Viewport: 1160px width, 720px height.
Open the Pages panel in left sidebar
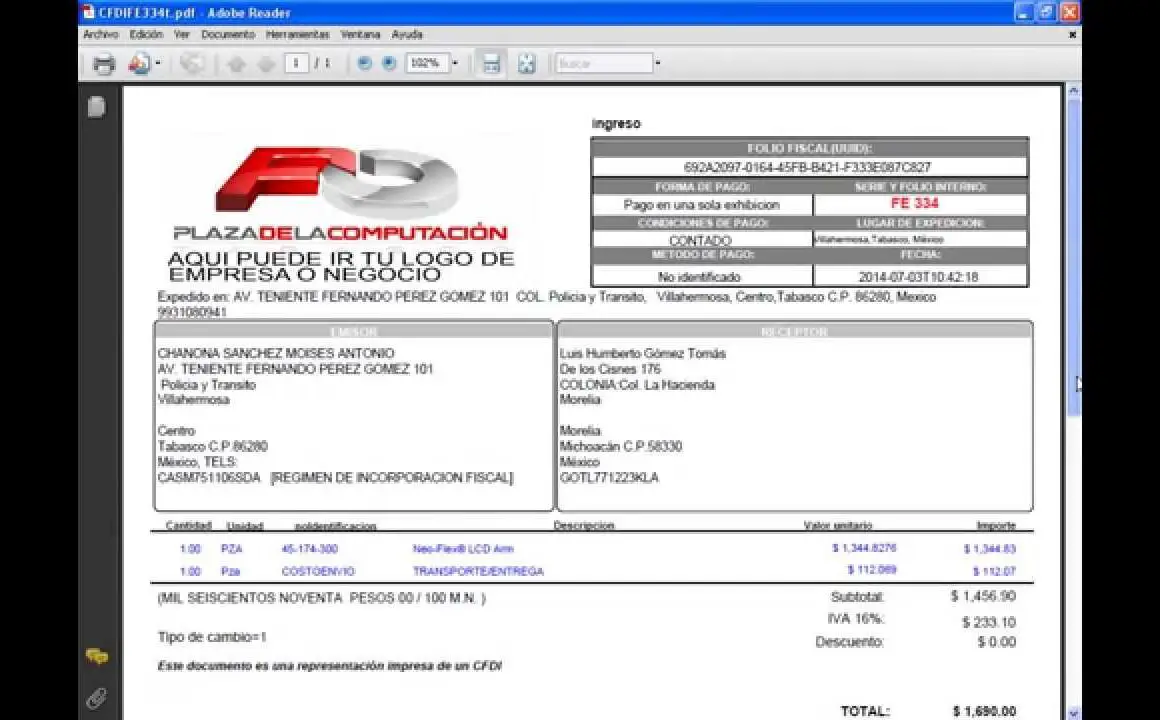pos(96,107)
